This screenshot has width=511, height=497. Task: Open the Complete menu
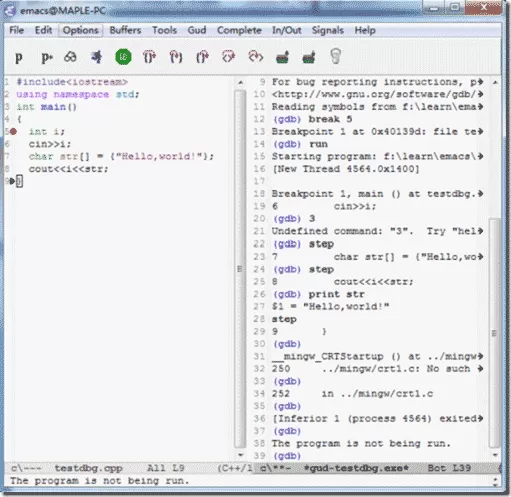pyautogui.click(x=239, y=30)
